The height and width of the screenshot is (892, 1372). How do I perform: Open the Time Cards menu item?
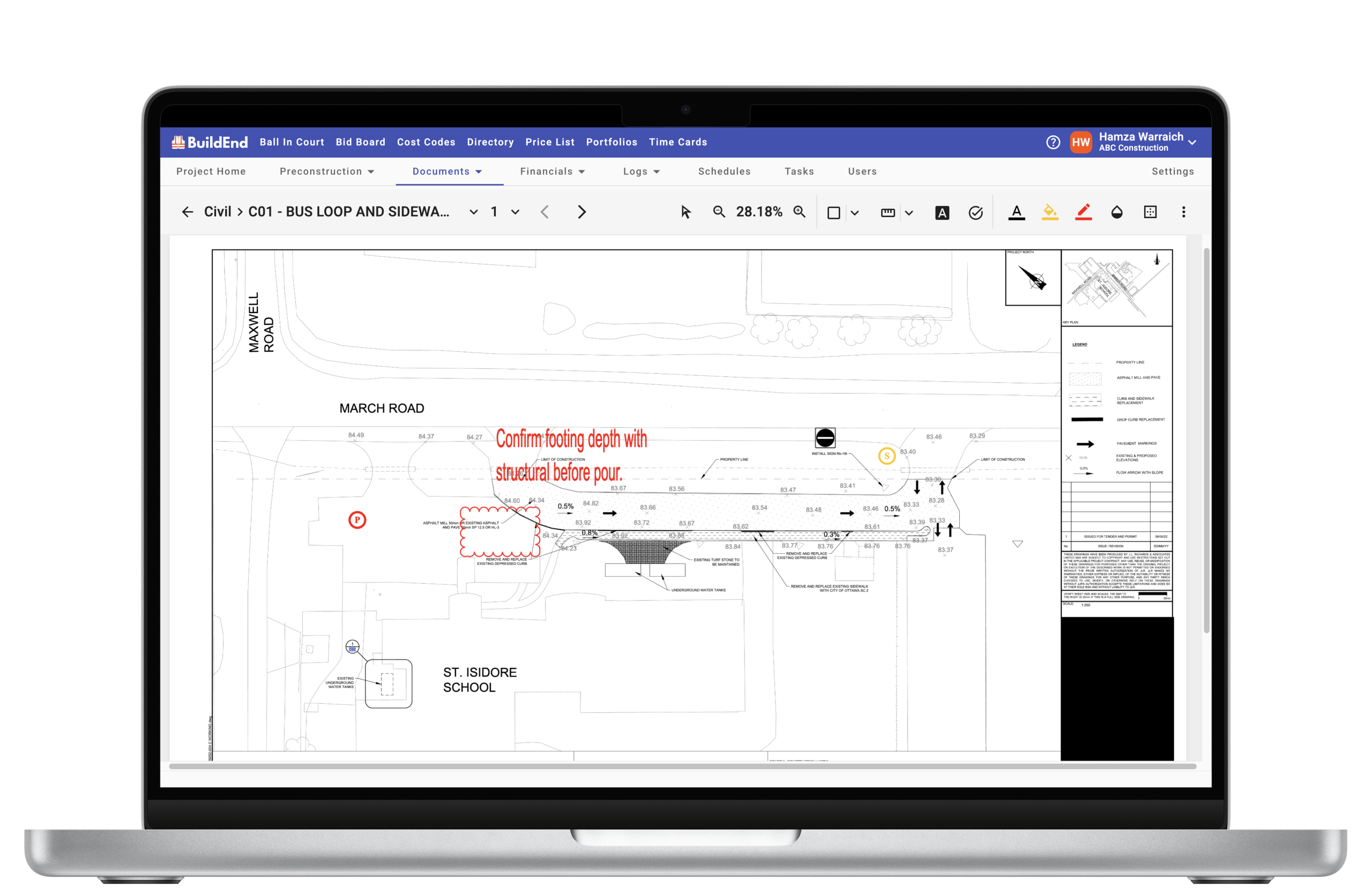coord(678,142)
